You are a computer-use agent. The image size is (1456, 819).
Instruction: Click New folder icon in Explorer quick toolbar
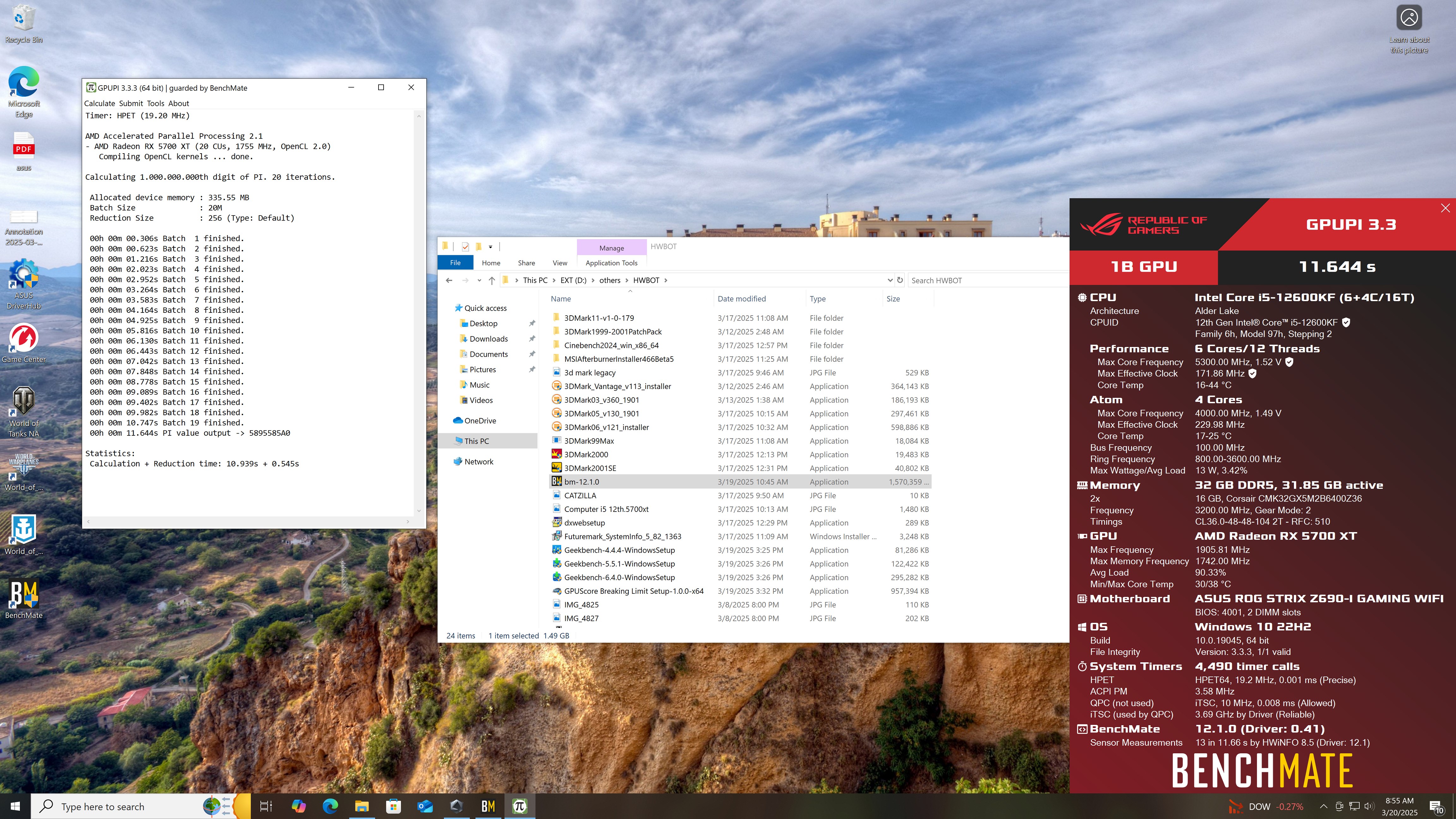click(x=479, y=246)
